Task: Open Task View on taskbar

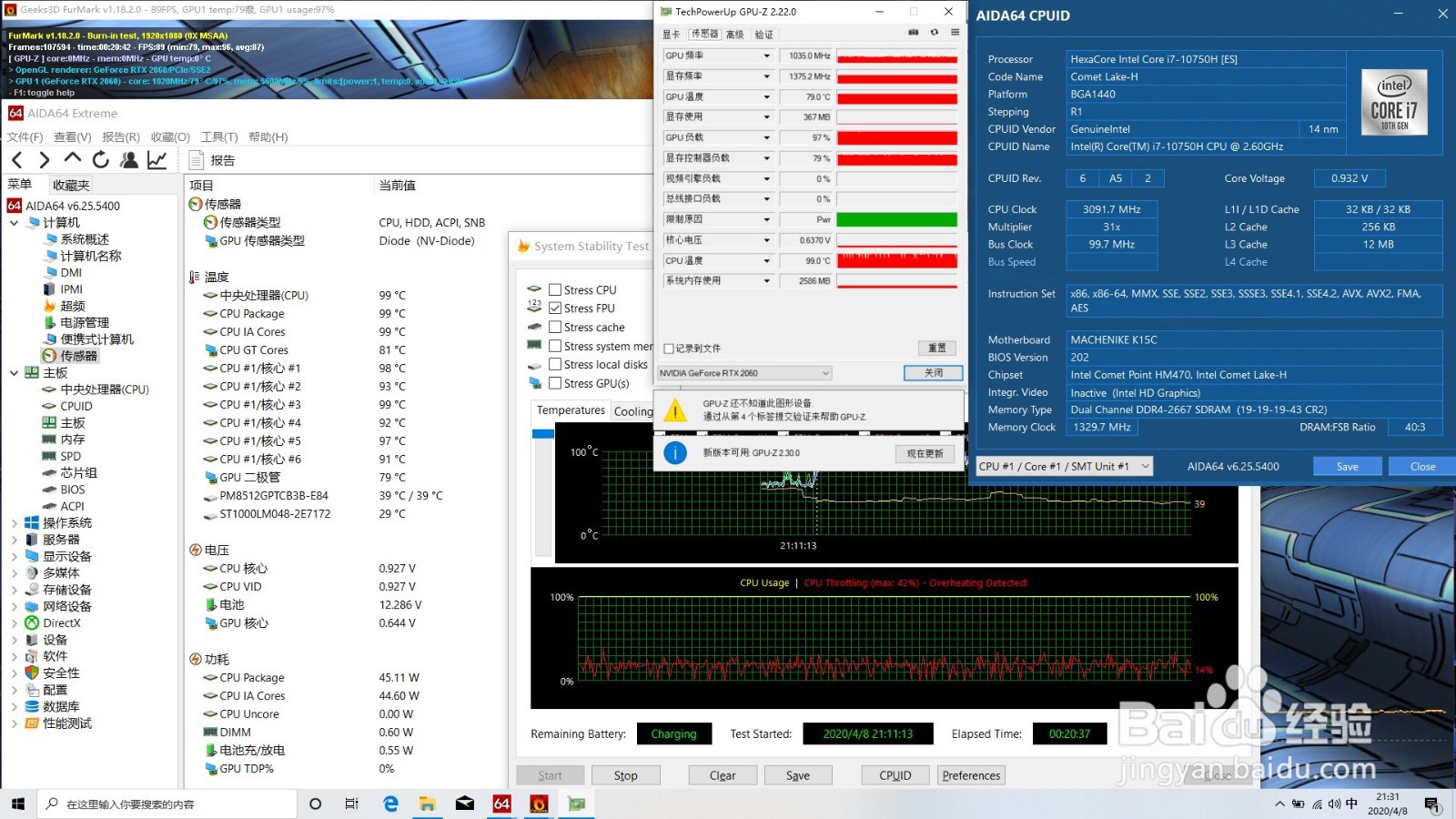Action: tap(352, 804)
